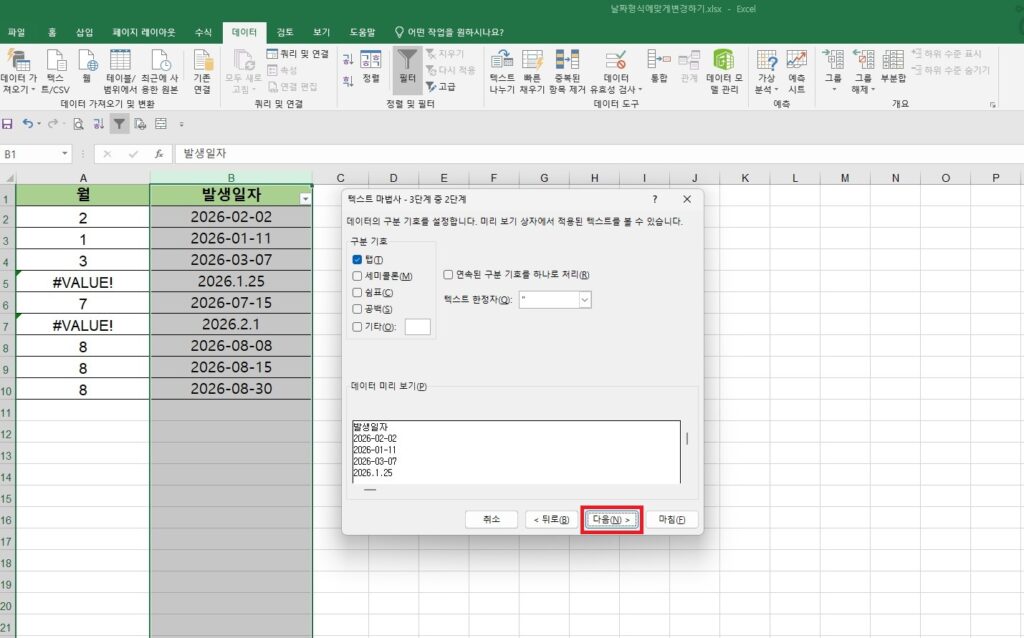Check the 세미콜론 delimiter checkbox
Image resolution: width=1024 pixels, height=638 pixels.
357,276
